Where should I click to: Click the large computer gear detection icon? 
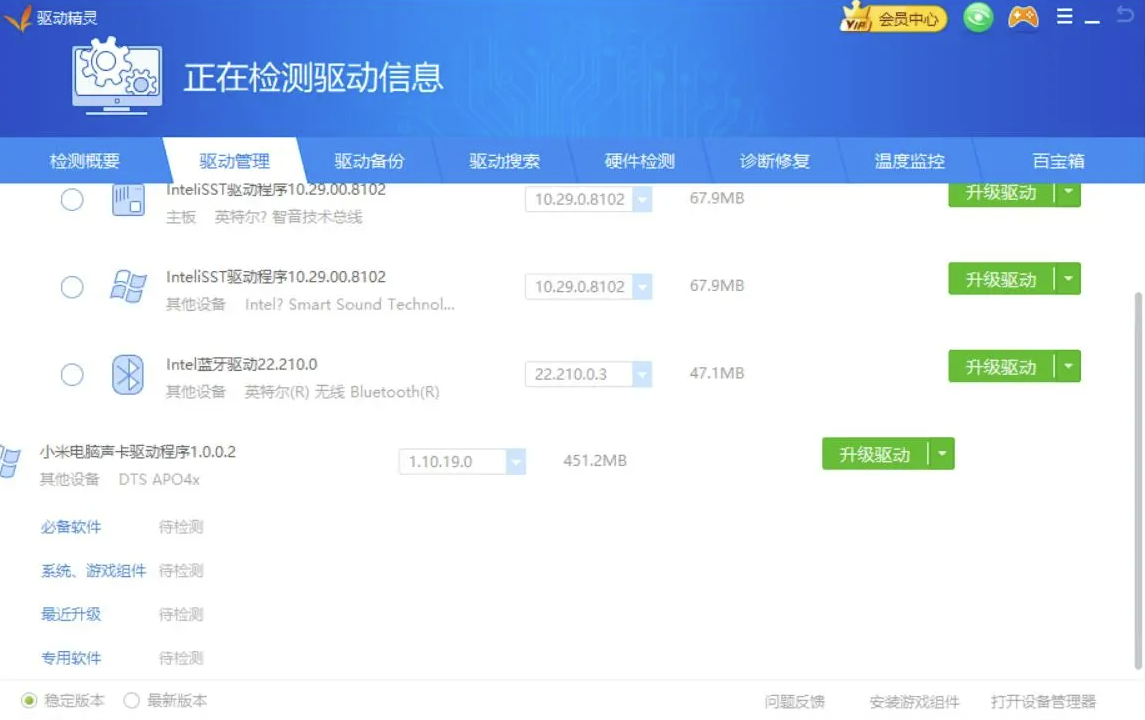coord(117,75)
